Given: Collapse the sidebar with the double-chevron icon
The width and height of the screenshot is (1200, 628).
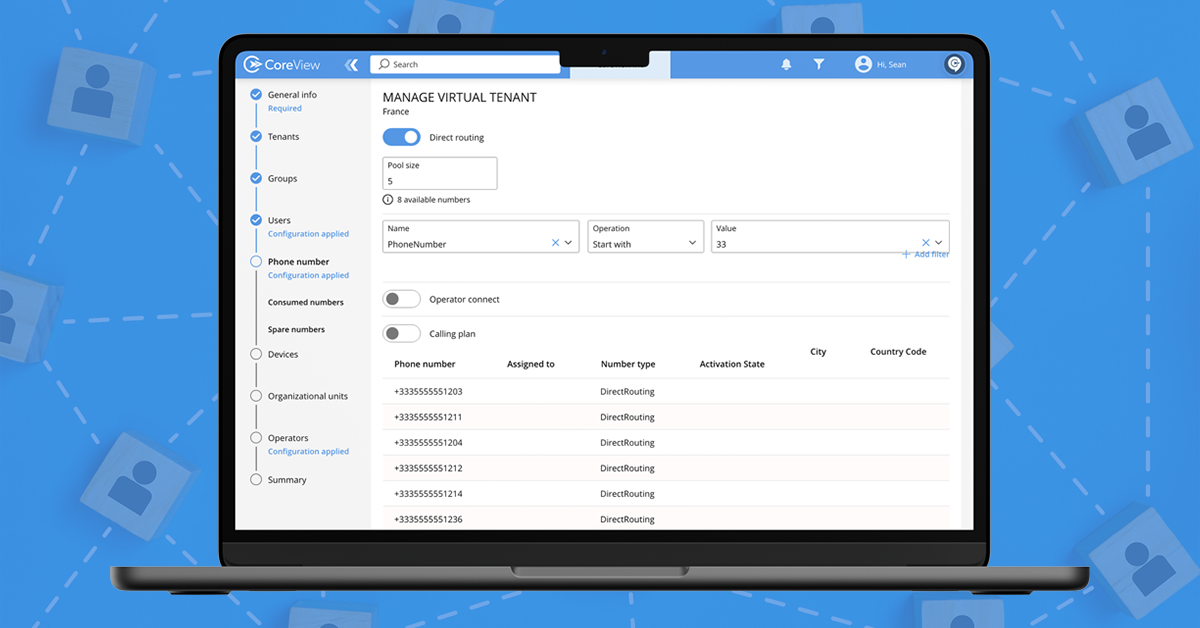Looking at the screenshot, I should [352, 63].
